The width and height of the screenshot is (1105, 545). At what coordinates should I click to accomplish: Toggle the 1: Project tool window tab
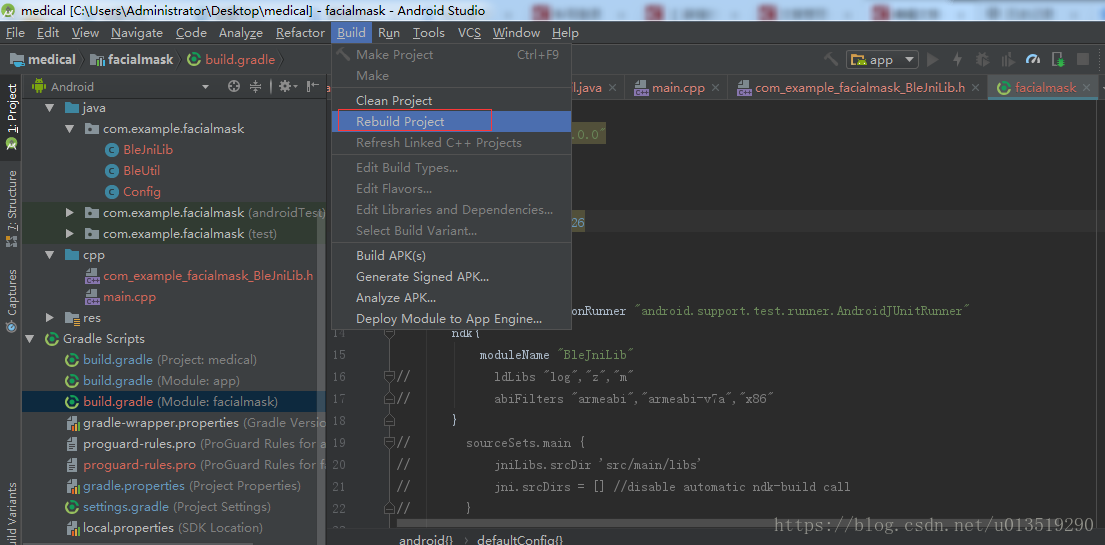[x=11, y=116]
